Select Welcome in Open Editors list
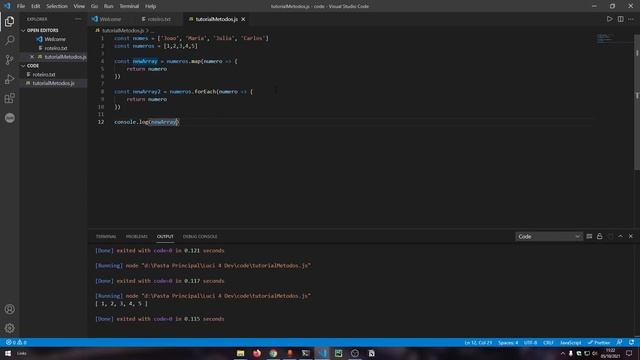 tap(55, 39)
